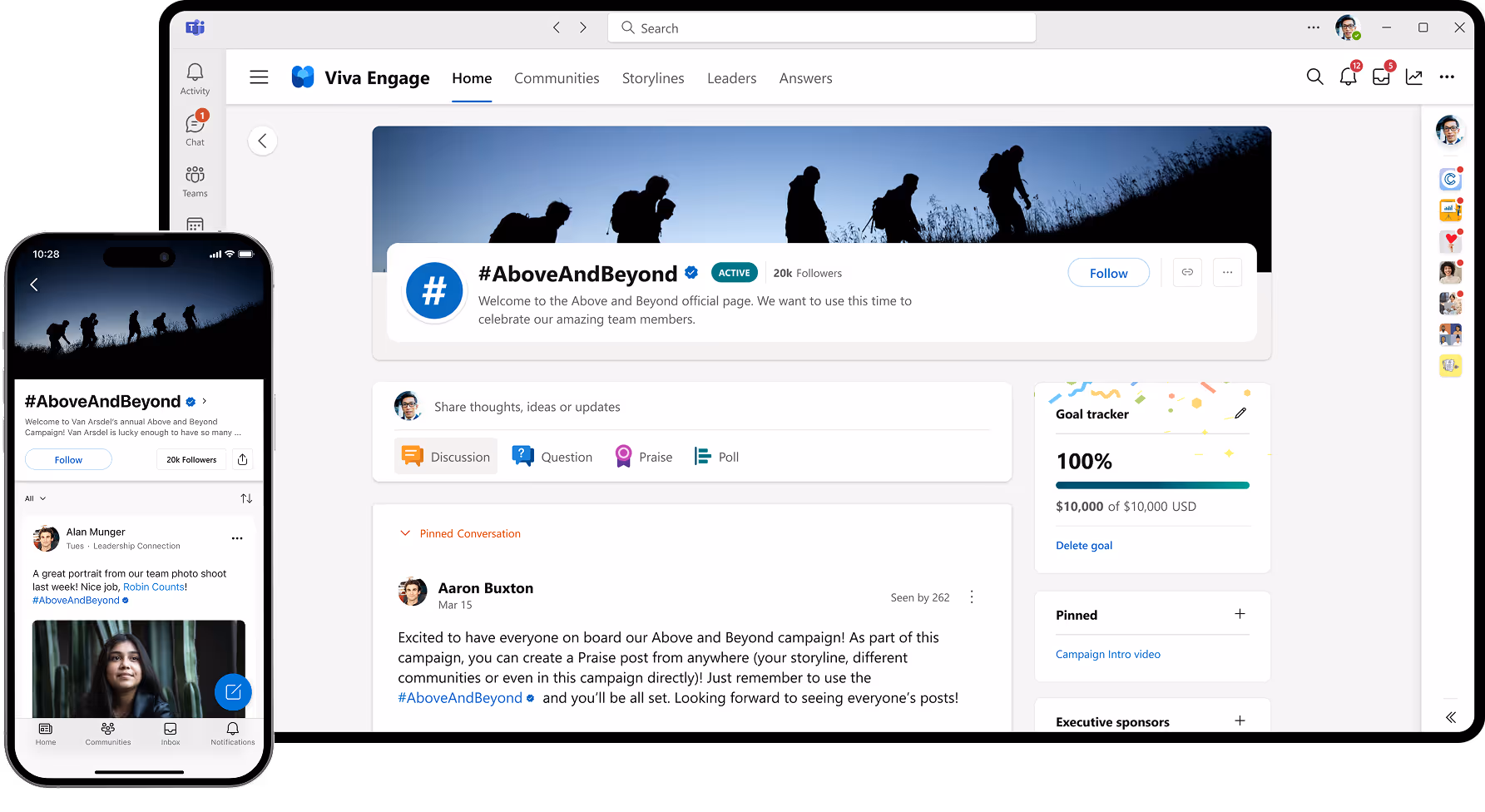
Task: Tap the blue compose button on phone
Action: 233,692
